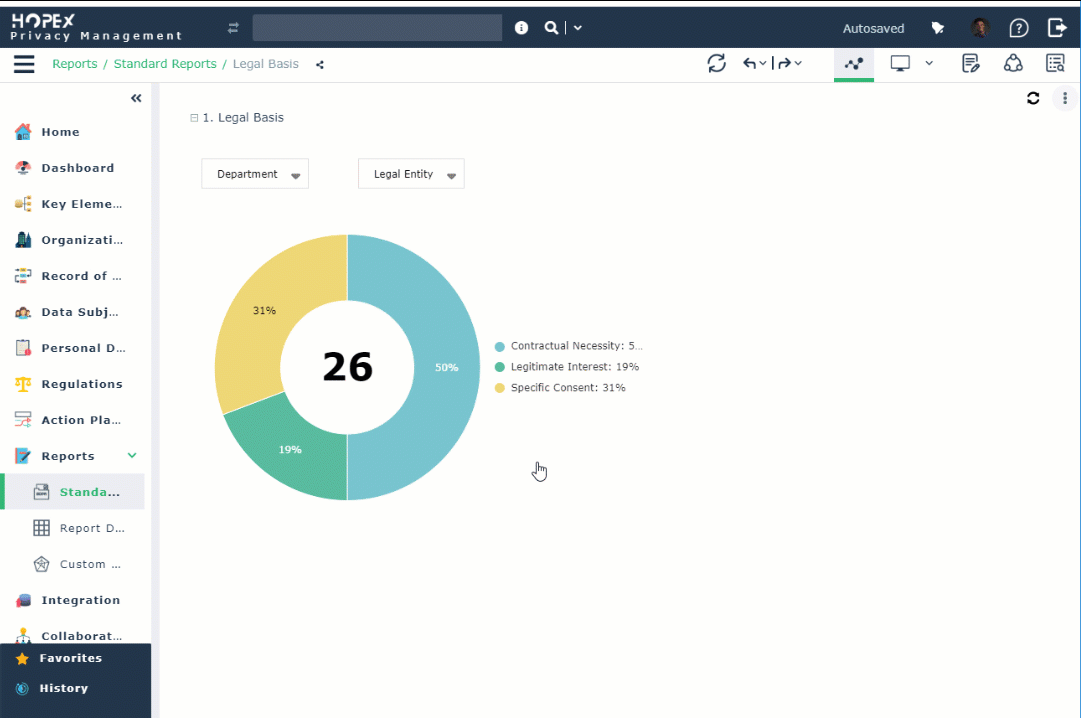The width and height of the screenshot is (1081, 718).
Task: Expand the search options dropdown arrow
Action: pos(578,28)
